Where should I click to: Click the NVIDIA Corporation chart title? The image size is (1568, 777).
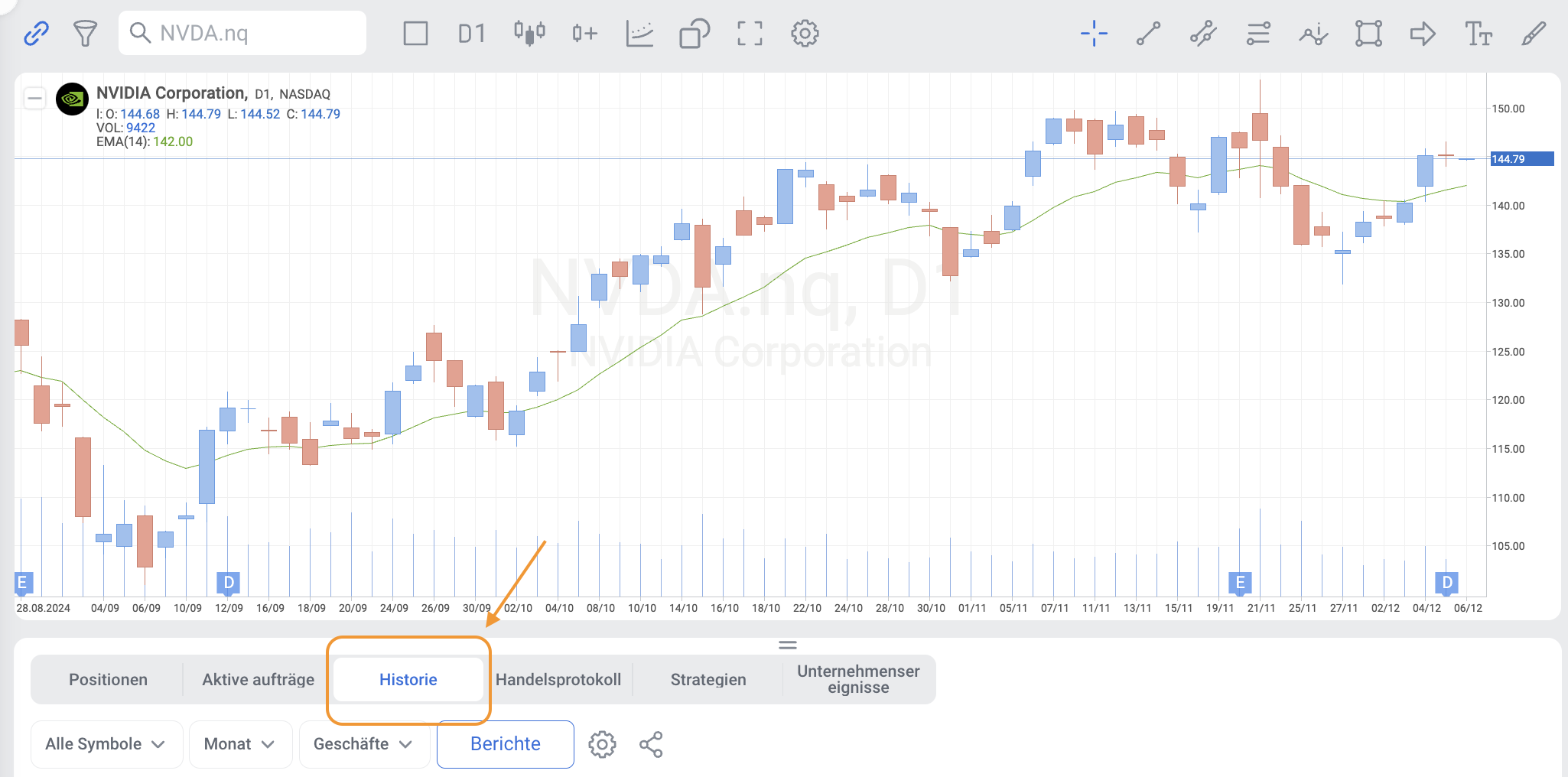tap(171, 93)
